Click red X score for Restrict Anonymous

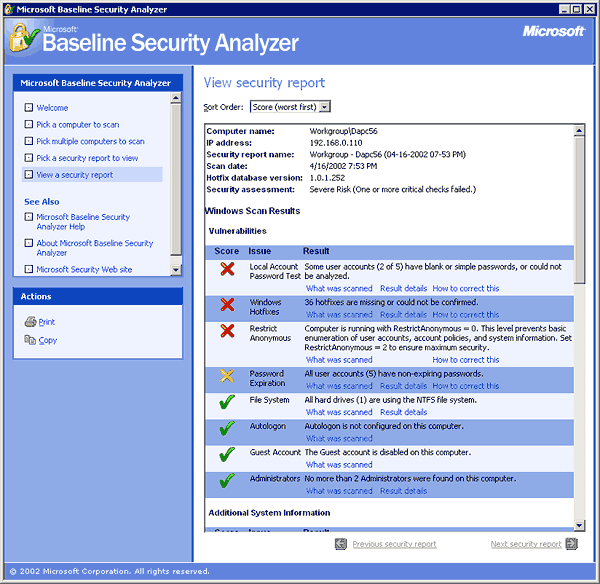[227, 331]
